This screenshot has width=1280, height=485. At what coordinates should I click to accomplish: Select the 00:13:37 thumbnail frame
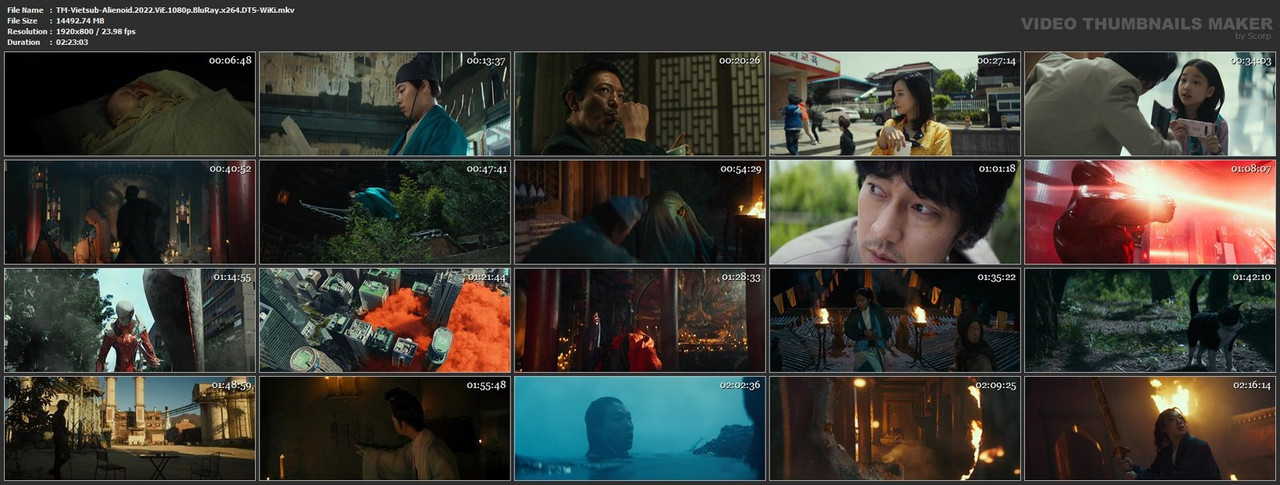pyautogui.click(x=385, y=104)
